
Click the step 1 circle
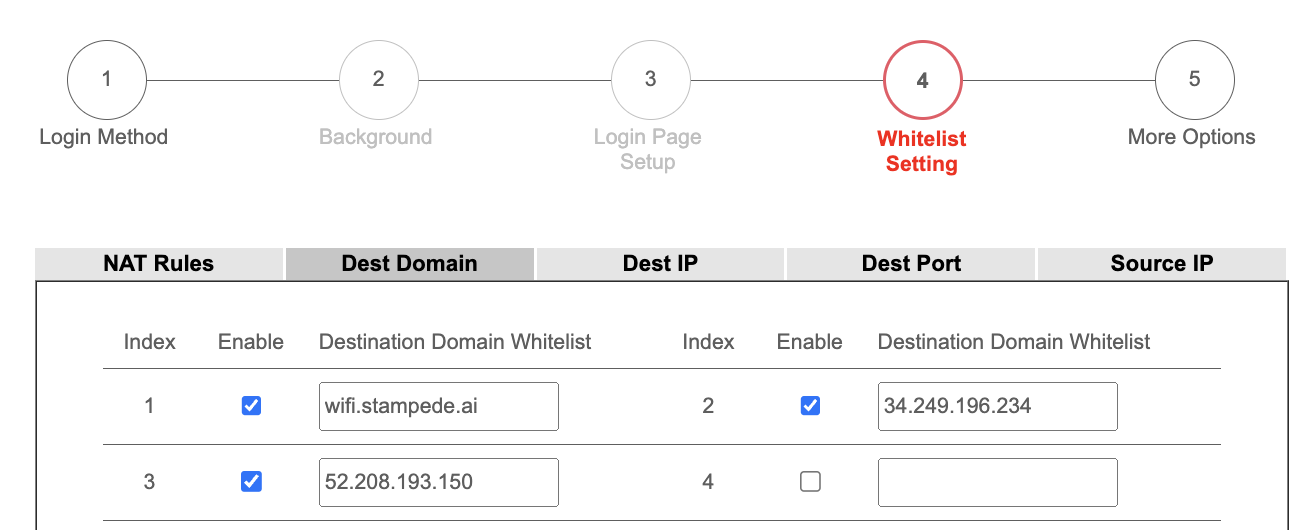(106, 80)
